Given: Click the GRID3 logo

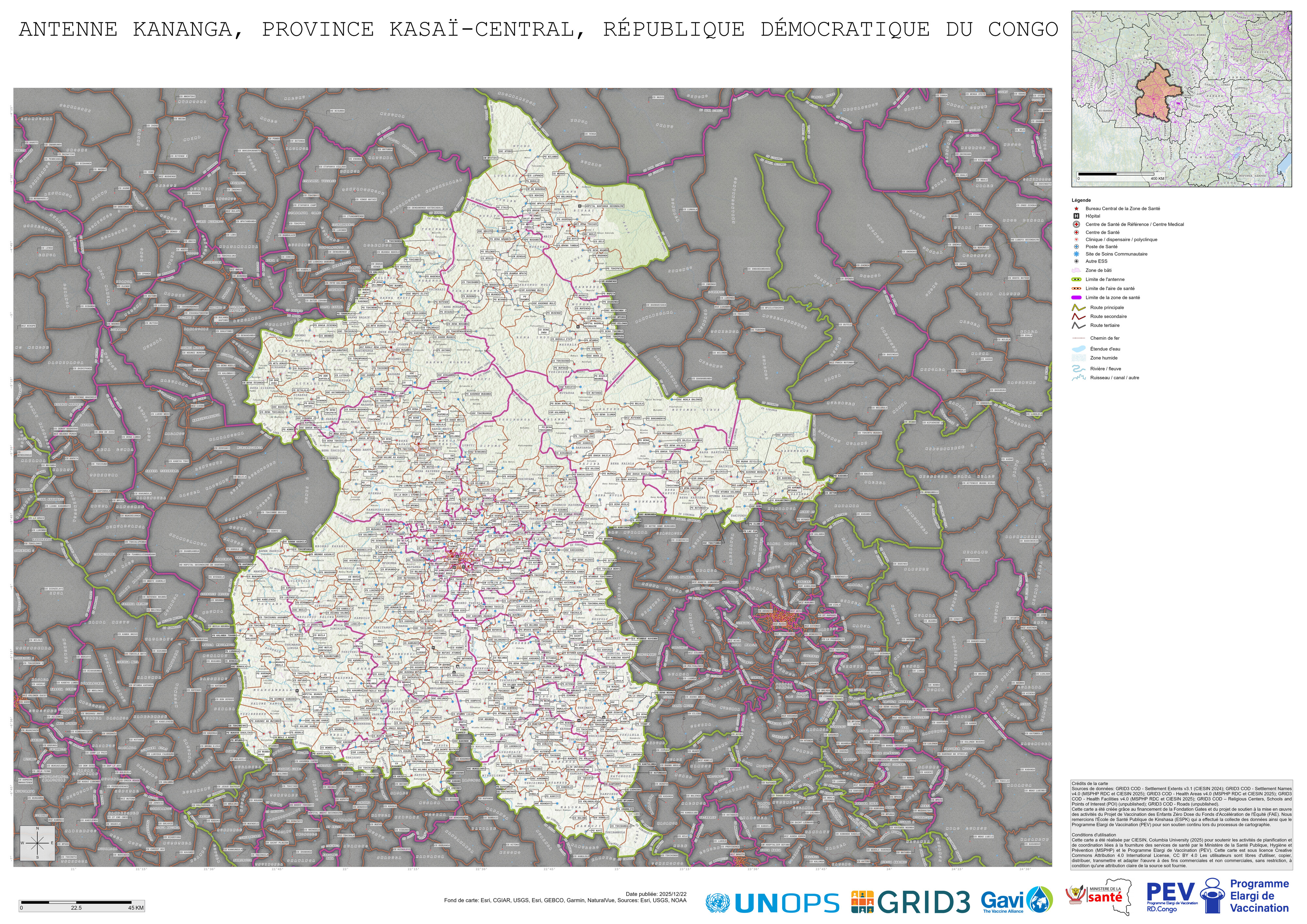Looking at the screenshot, I should click(911, 902).
